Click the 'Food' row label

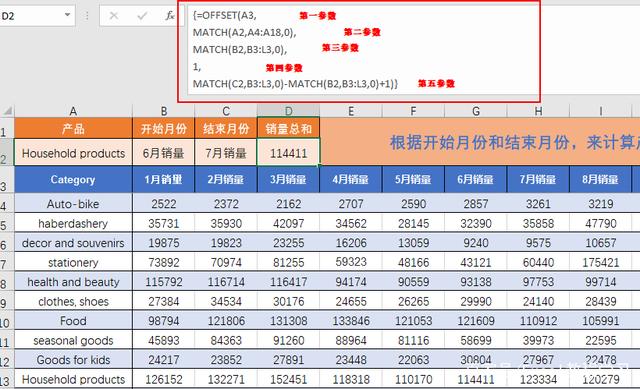click(x=73, y=320)
